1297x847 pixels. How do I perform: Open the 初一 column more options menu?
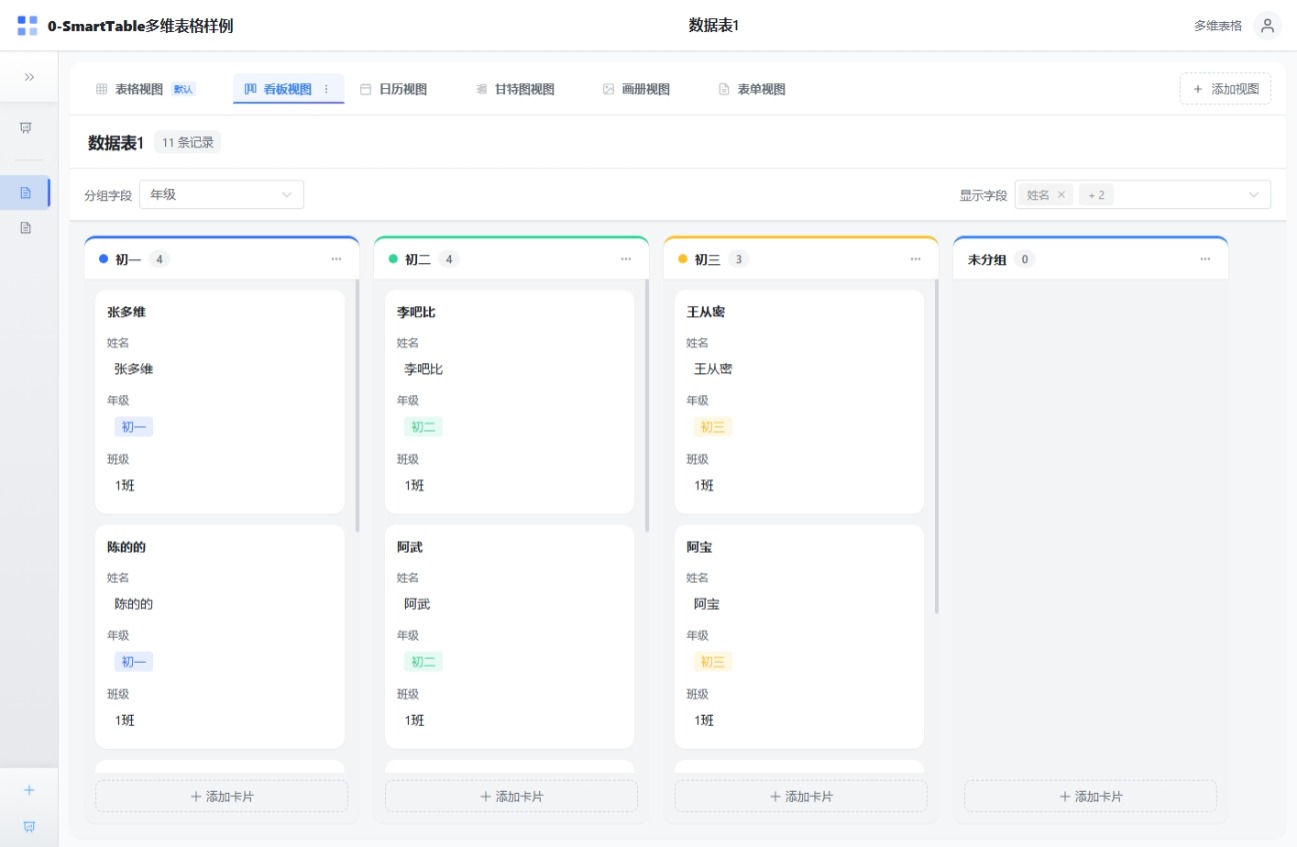point(336,259)
